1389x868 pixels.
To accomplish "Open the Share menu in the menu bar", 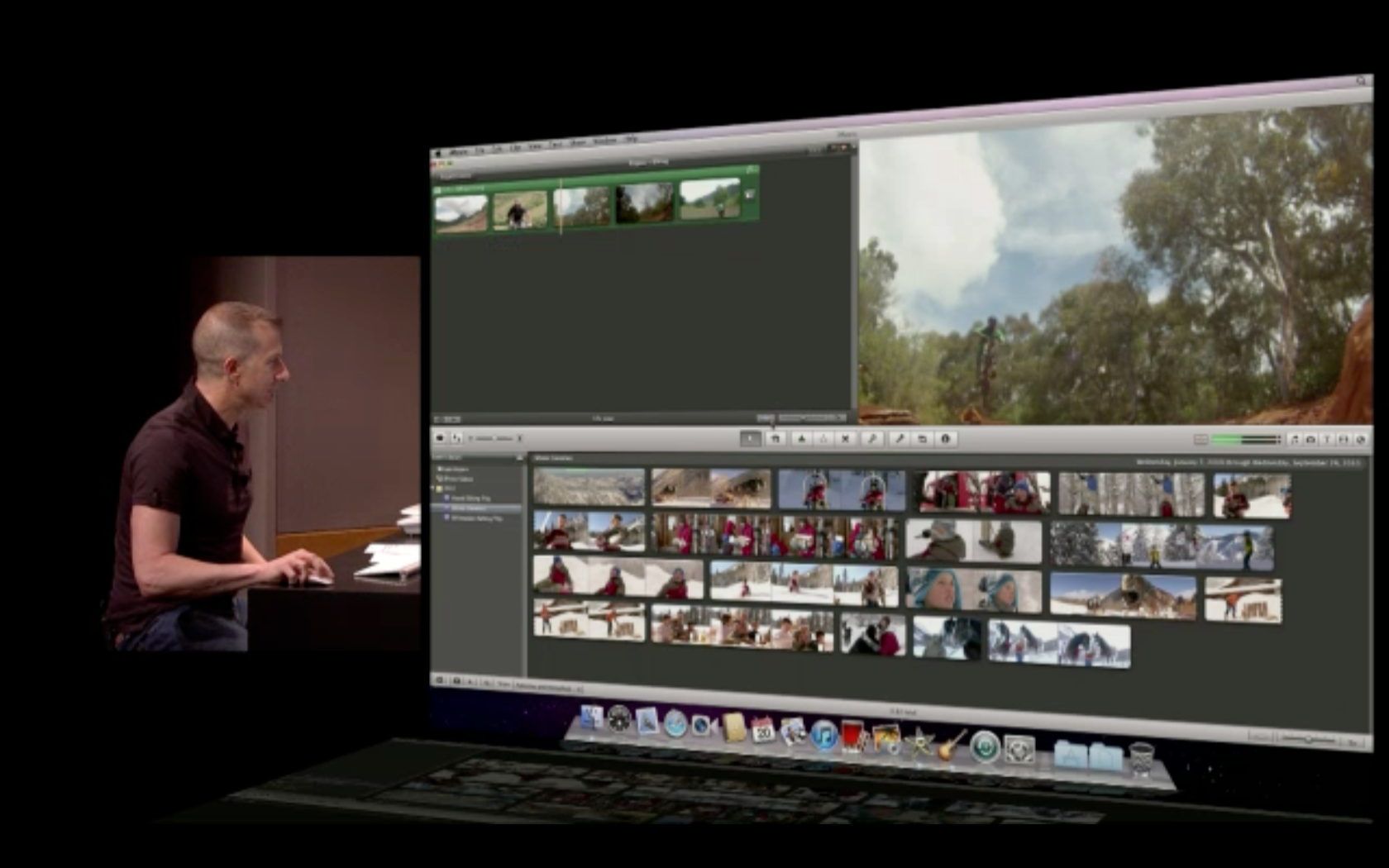I will 577,147.
